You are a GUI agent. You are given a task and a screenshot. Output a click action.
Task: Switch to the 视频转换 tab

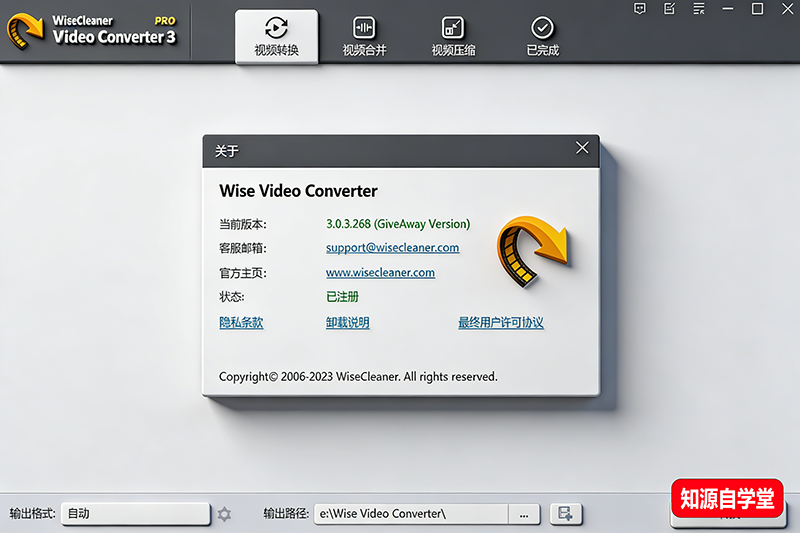[276, 36]
